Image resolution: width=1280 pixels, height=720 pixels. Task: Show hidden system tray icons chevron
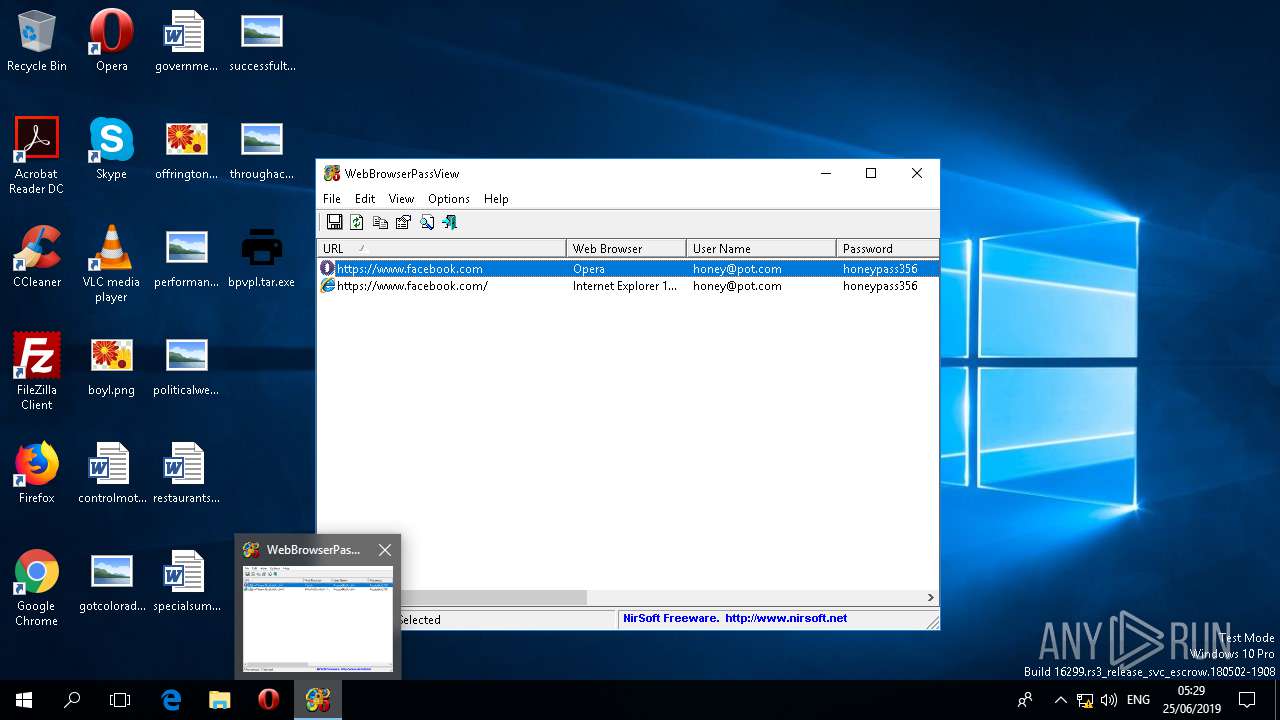1061,700
